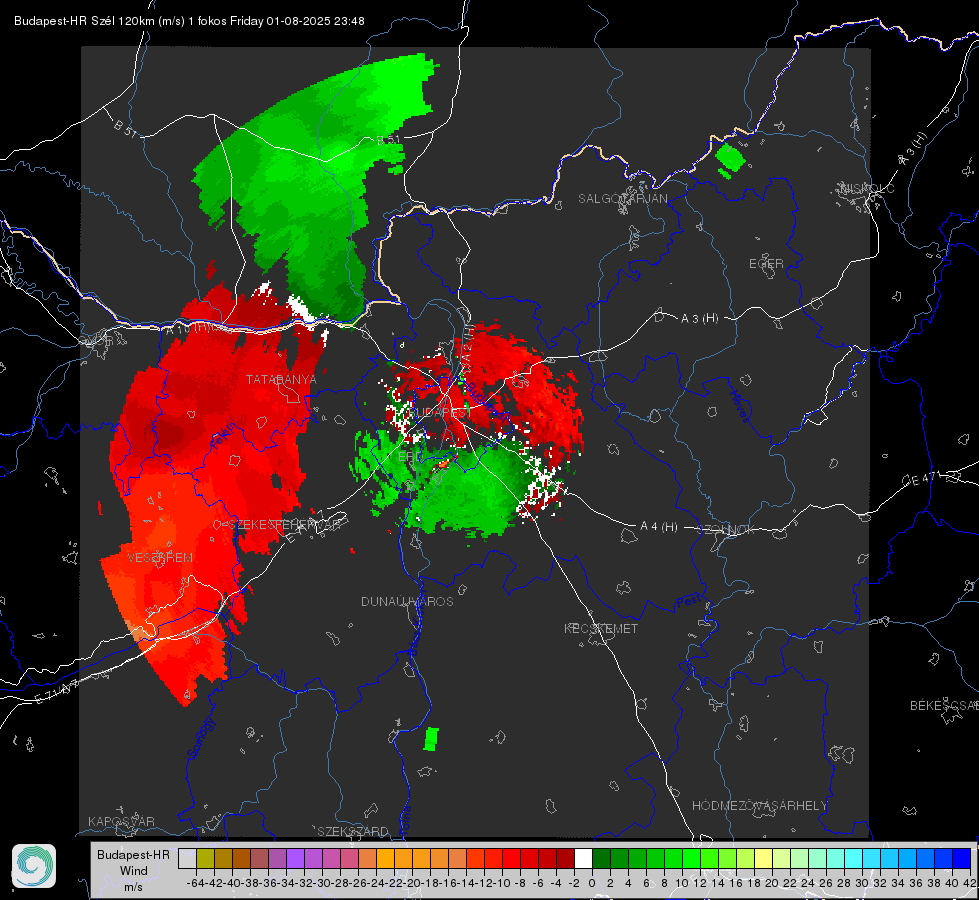Click the Somogy county label

(x=200, y=738)
